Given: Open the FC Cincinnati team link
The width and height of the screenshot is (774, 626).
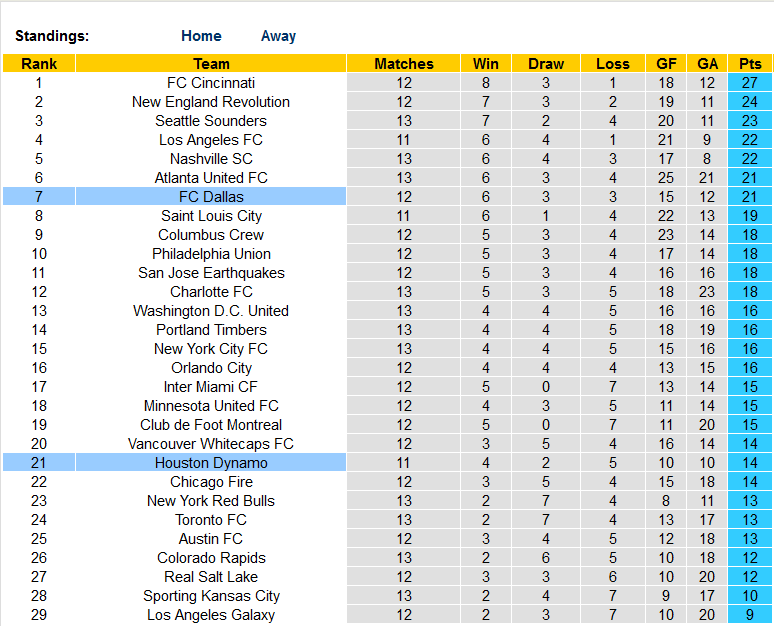Looking at the screenshot, I should pos(211,83).
